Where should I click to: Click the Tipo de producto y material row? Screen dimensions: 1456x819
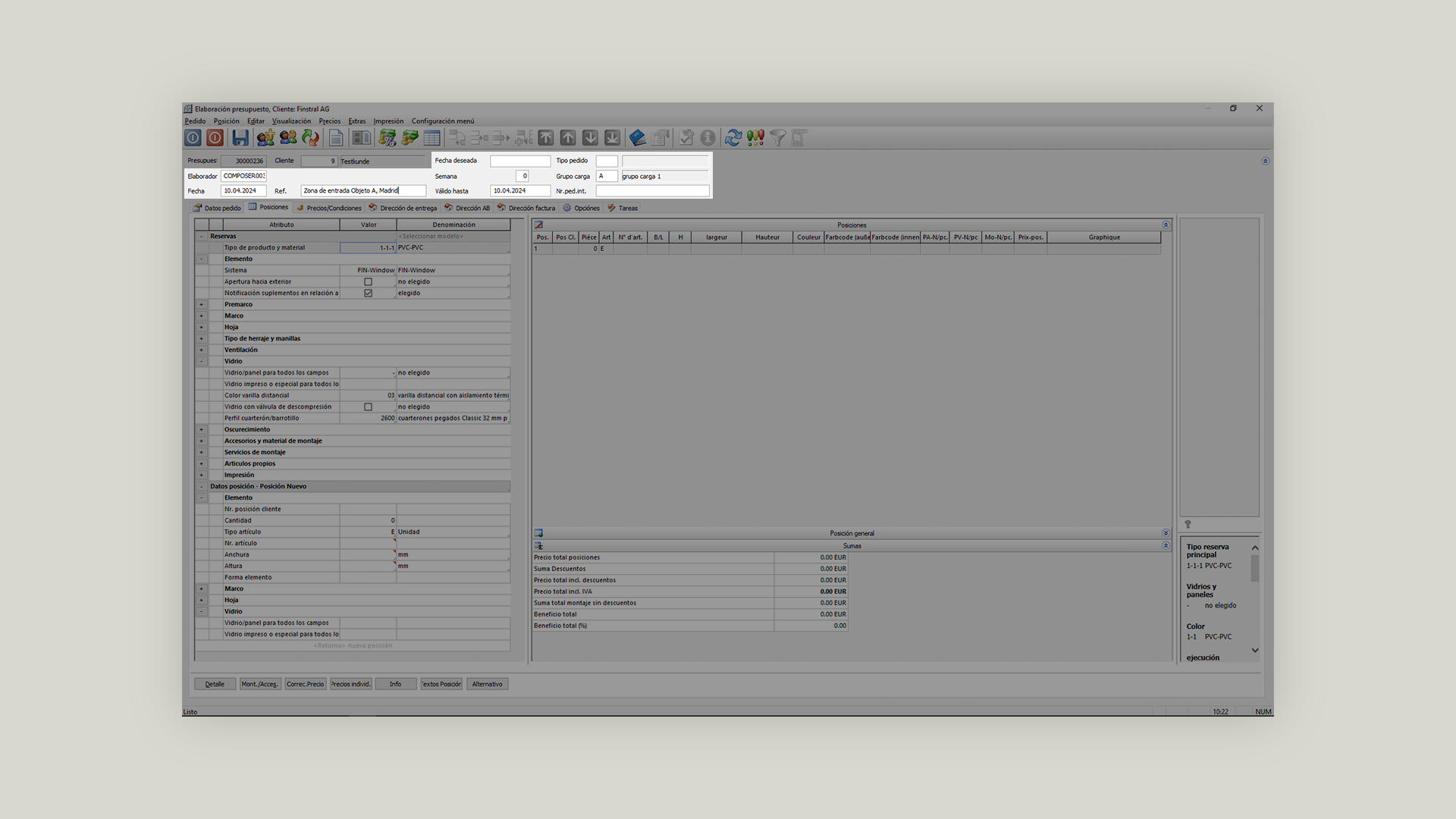pos(353,248)
